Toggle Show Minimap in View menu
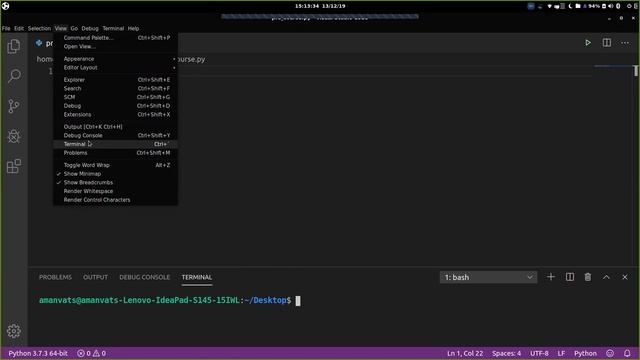Screen dimensions: 640x360 (x=82, y=174)
